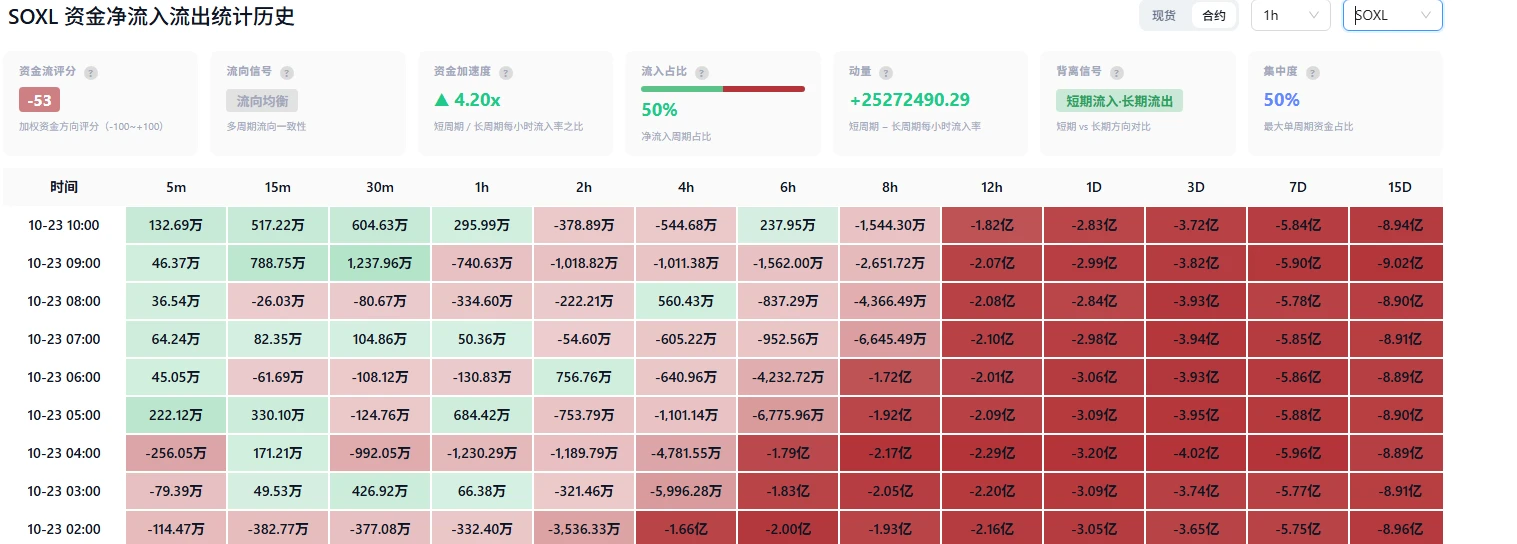
Task: Click the -4.02亿 cell
Action: [x=1196, y=453]
